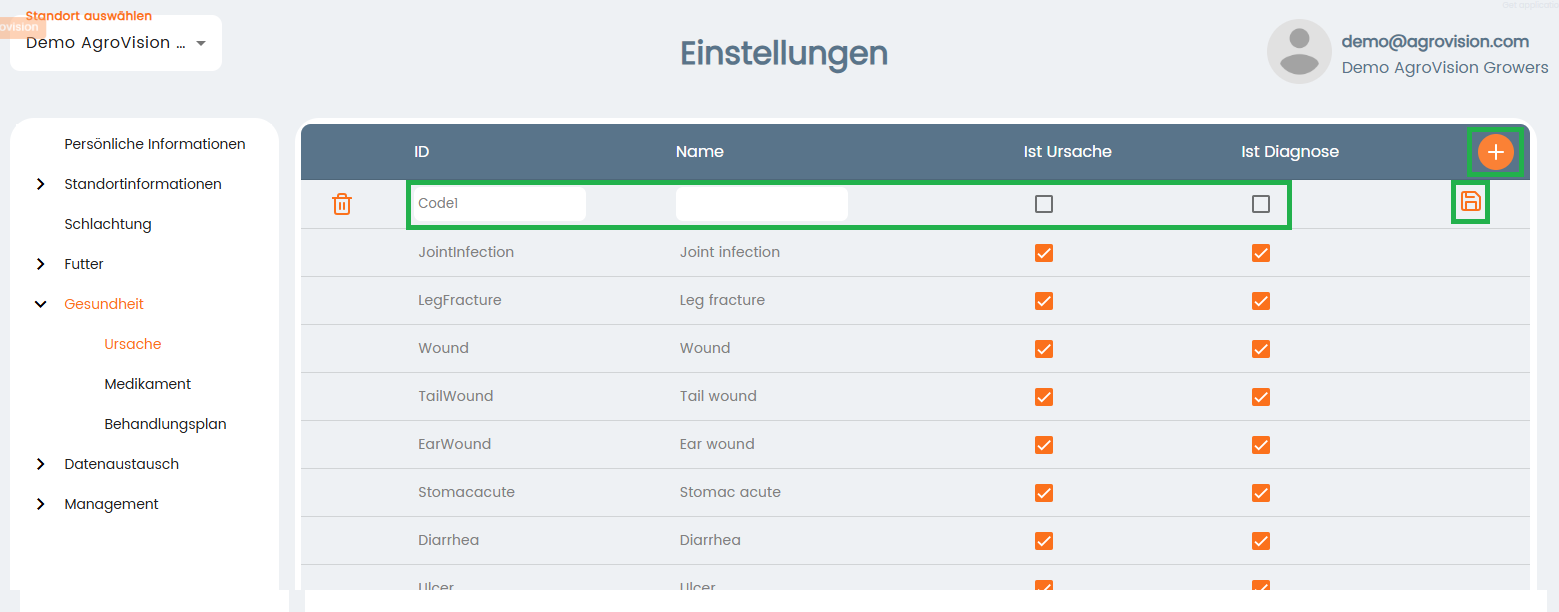Expand the Management section chevron
This screenshot has width=1559, height=612.
coord(40,504)
